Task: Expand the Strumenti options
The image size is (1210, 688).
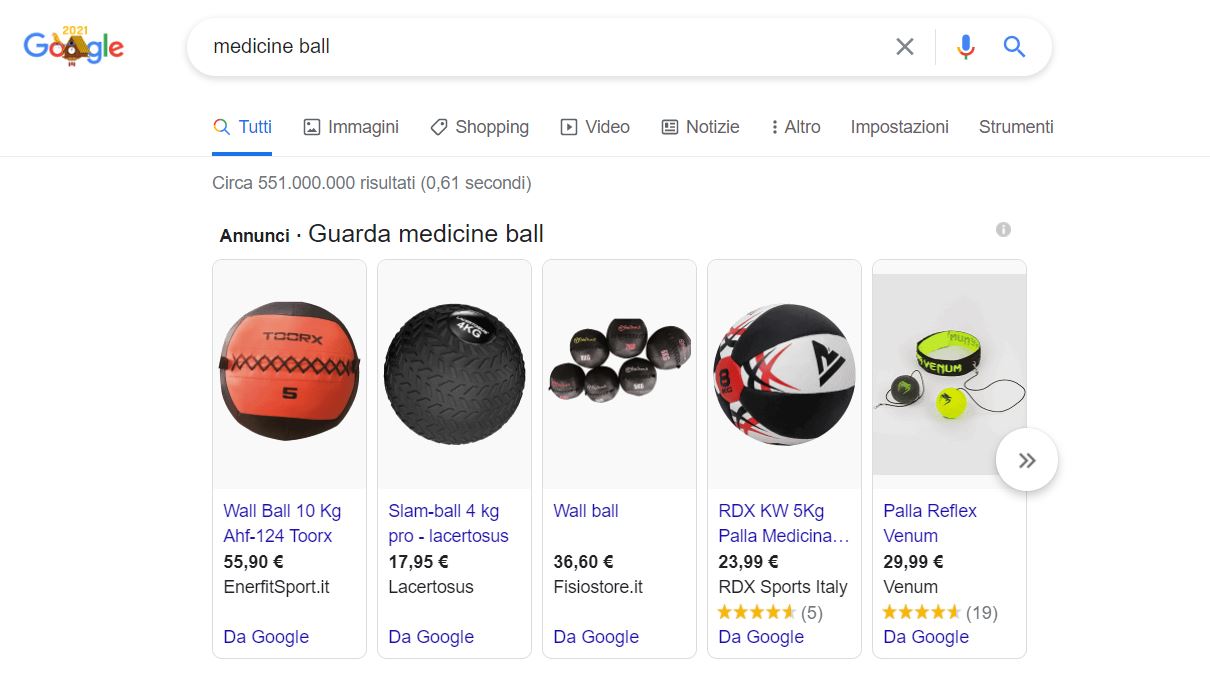Action: click(1016, 127)
